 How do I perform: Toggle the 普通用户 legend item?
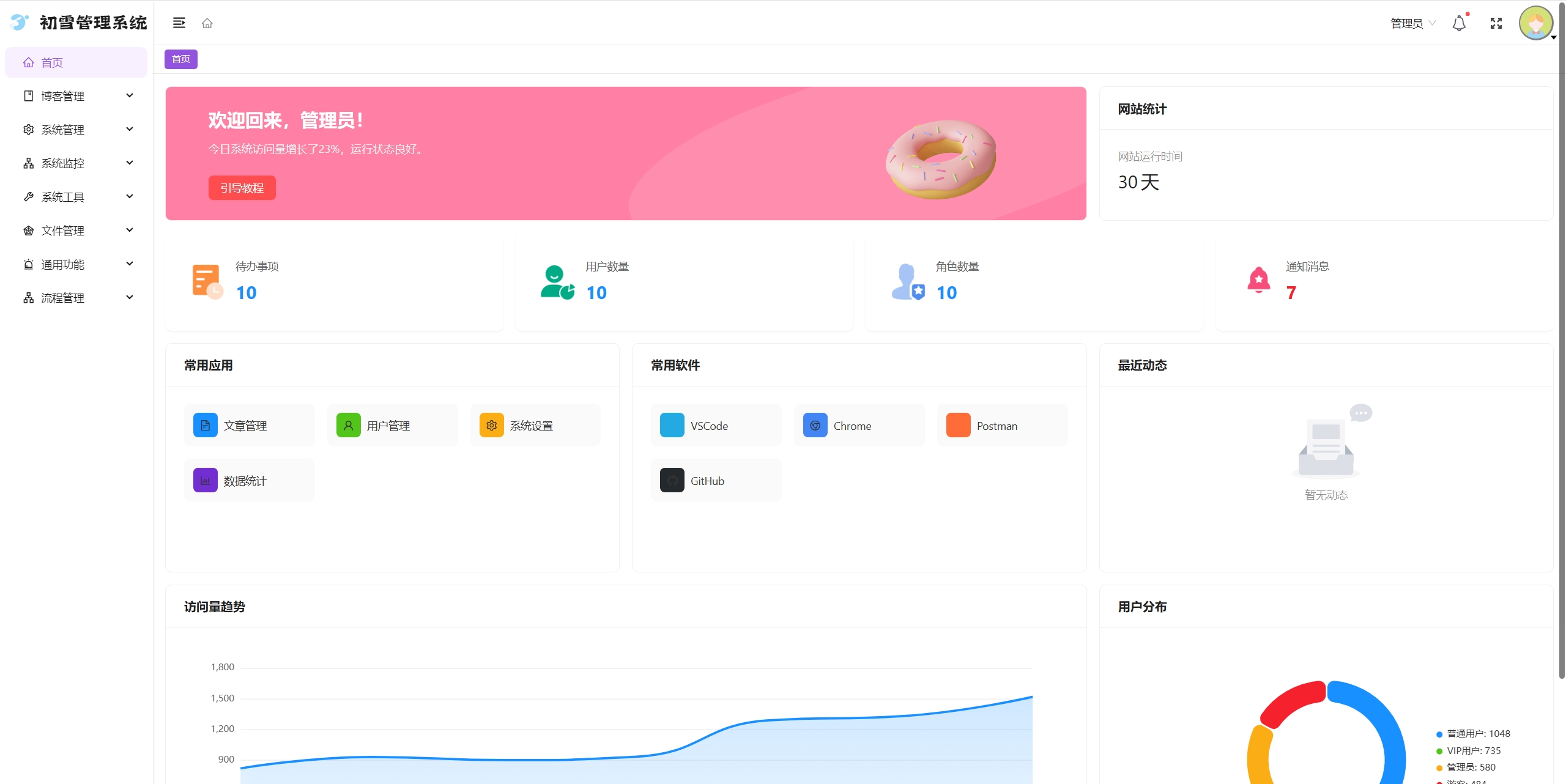(1477, 734)
